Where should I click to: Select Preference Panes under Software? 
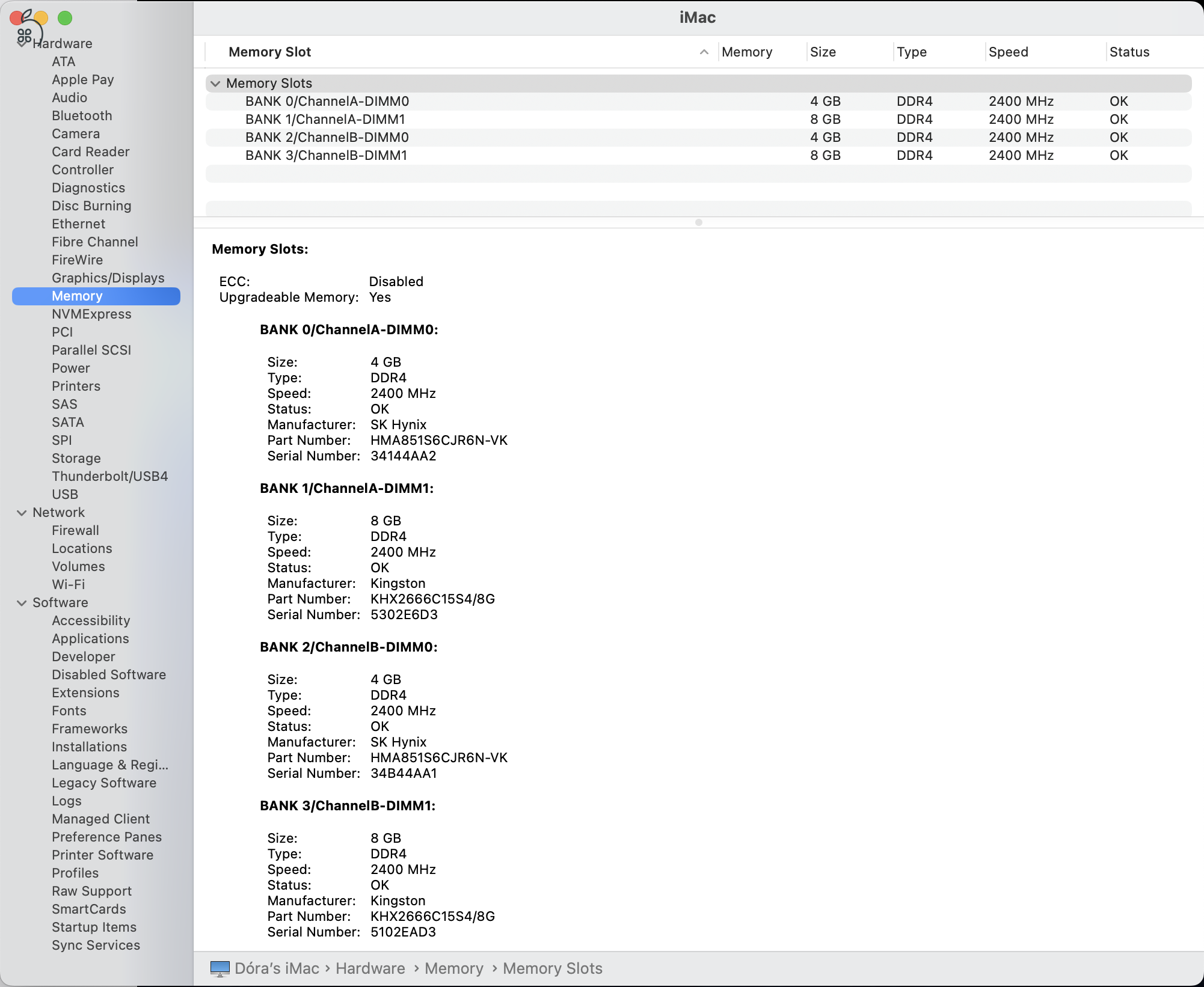point(106,837)
